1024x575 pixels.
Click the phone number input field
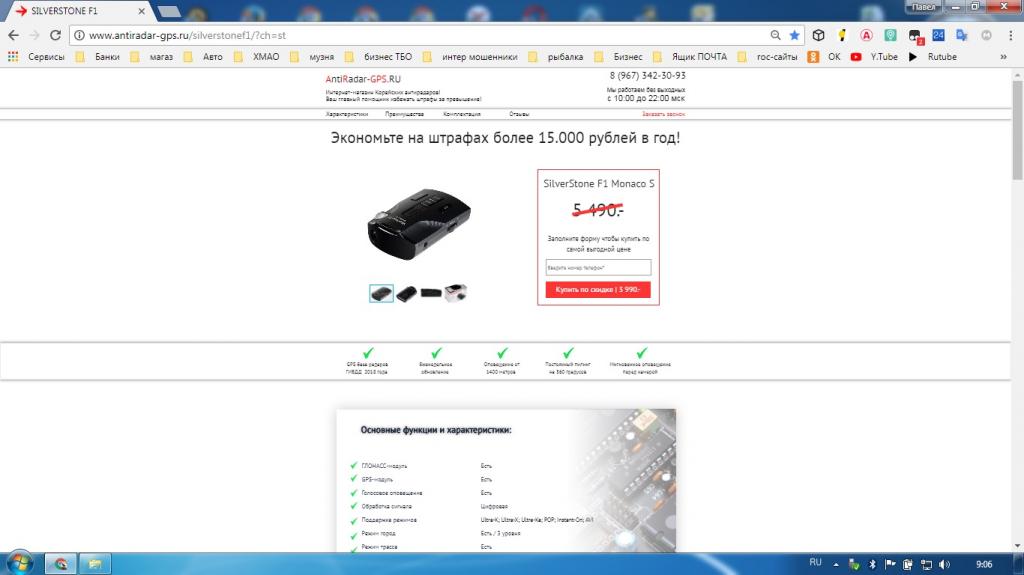pyautogui.click(x=598, y=268)
